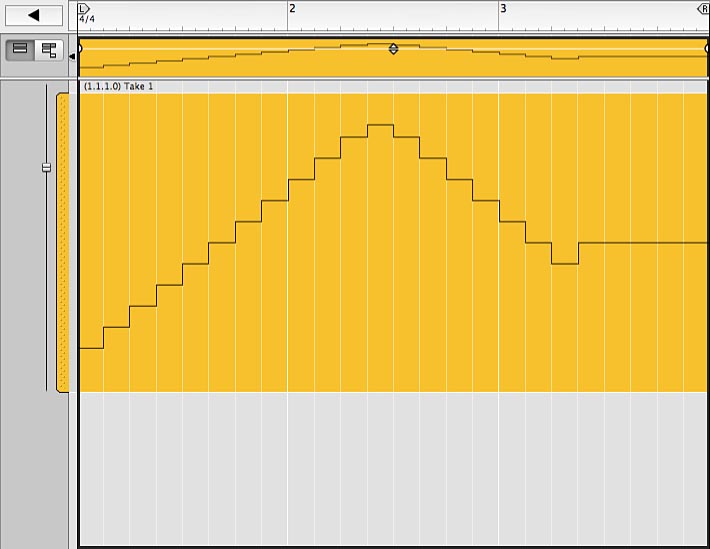Click the empty gray area below the region
The width and height of the screenshot is (710, 549).
392,468
